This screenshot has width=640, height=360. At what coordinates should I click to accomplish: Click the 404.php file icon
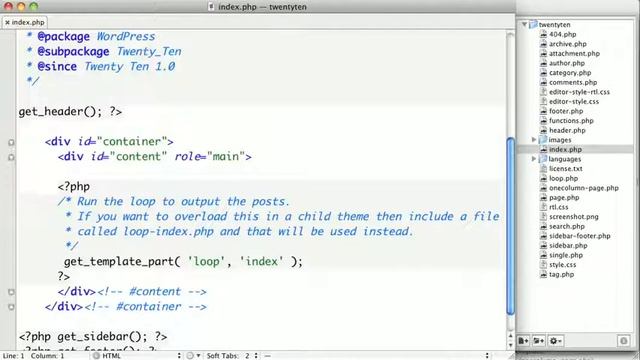click(x=543, y=34)
